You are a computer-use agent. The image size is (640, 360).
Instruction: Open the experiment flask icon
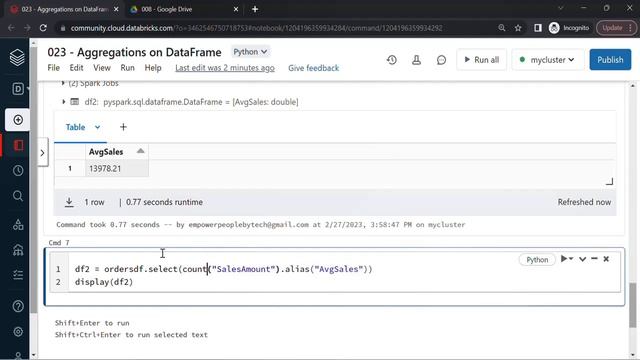tap(416, 60)
